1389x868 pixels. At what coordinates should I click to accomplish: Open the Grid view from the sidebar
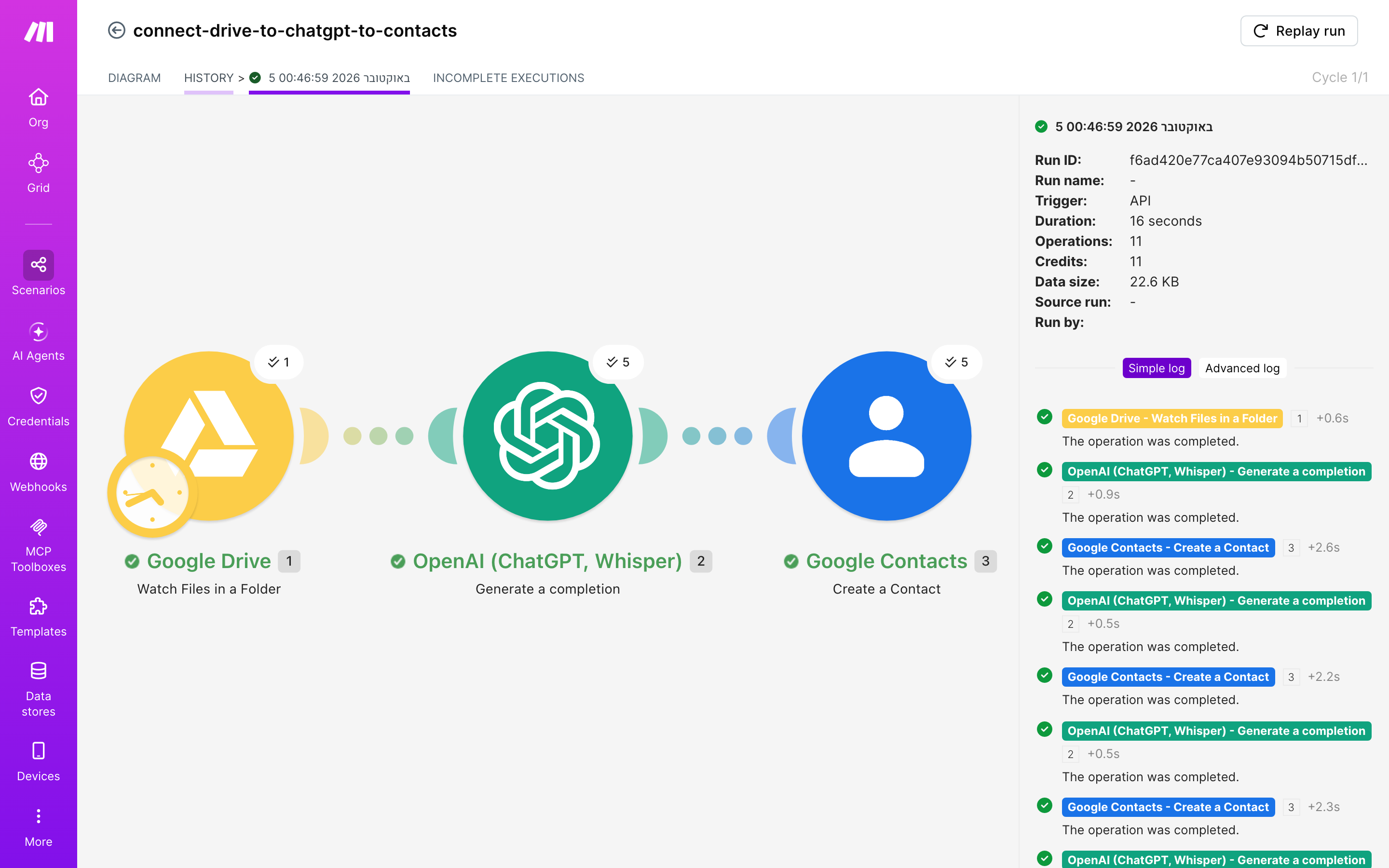tap(39, 174)
